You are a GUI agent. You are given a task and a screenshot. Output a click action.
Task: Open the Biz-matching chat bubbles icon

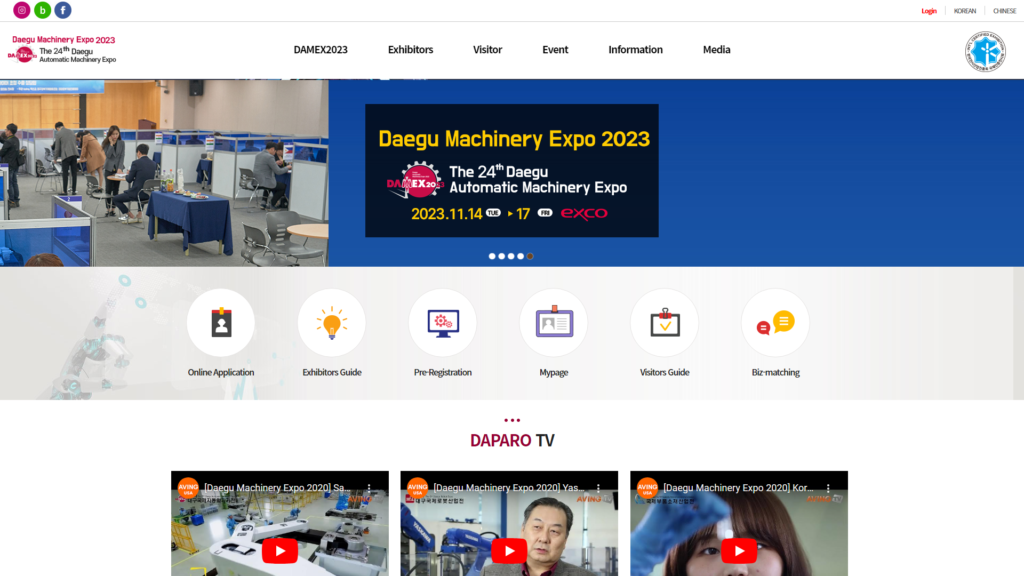pyautogui.click(x=775, y=323)
